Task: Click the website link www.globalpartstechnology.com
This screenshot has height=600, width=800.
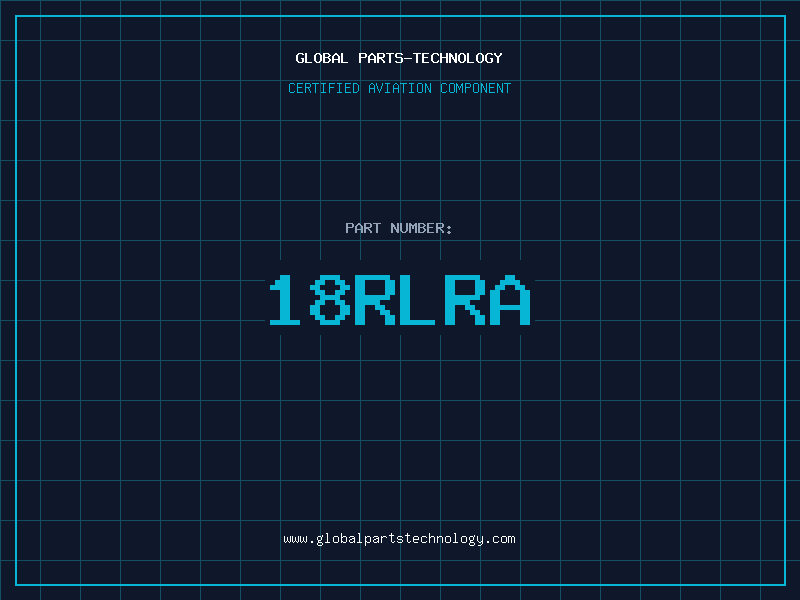Action: click(x=399, y=539)
